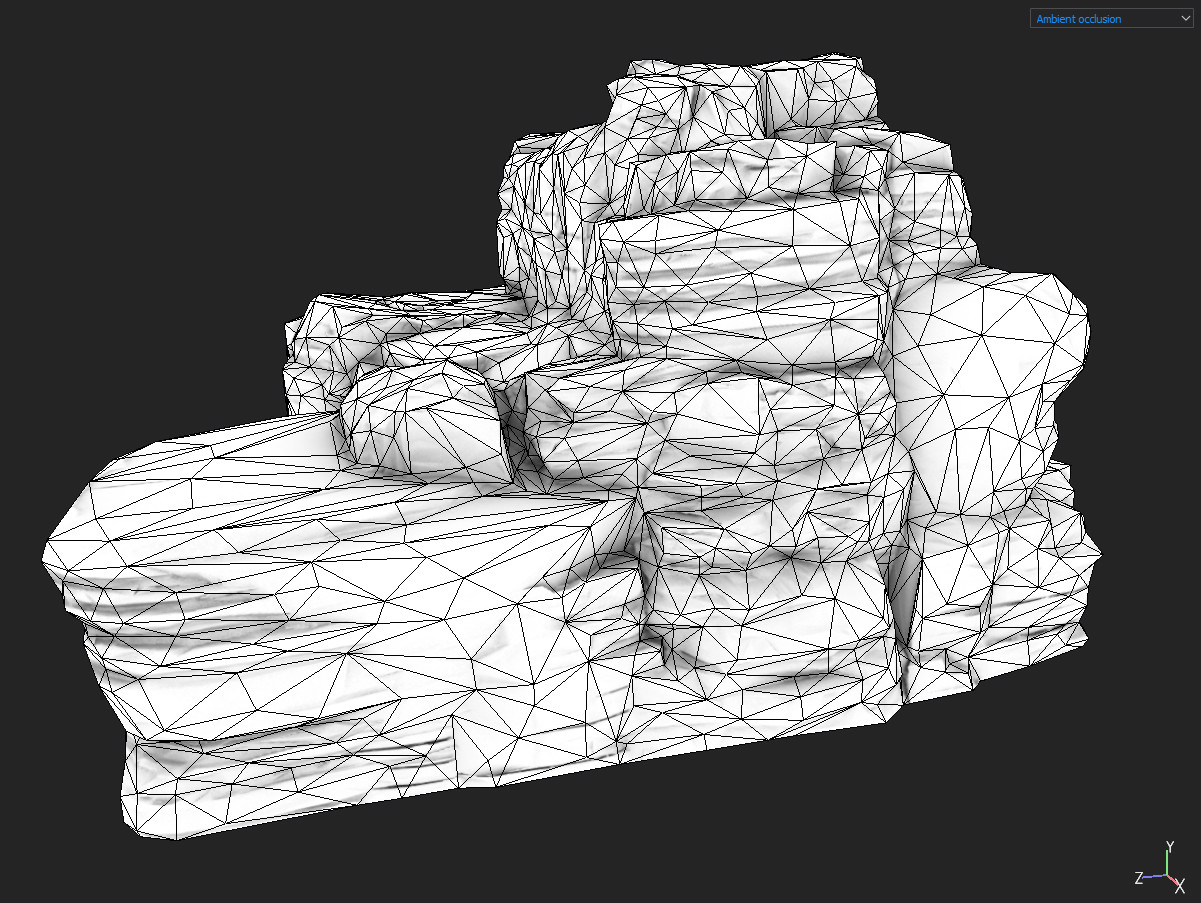Click the Y label of the orientation gizmo
The image size is (1201, 903).
[x=1170, y=846]
